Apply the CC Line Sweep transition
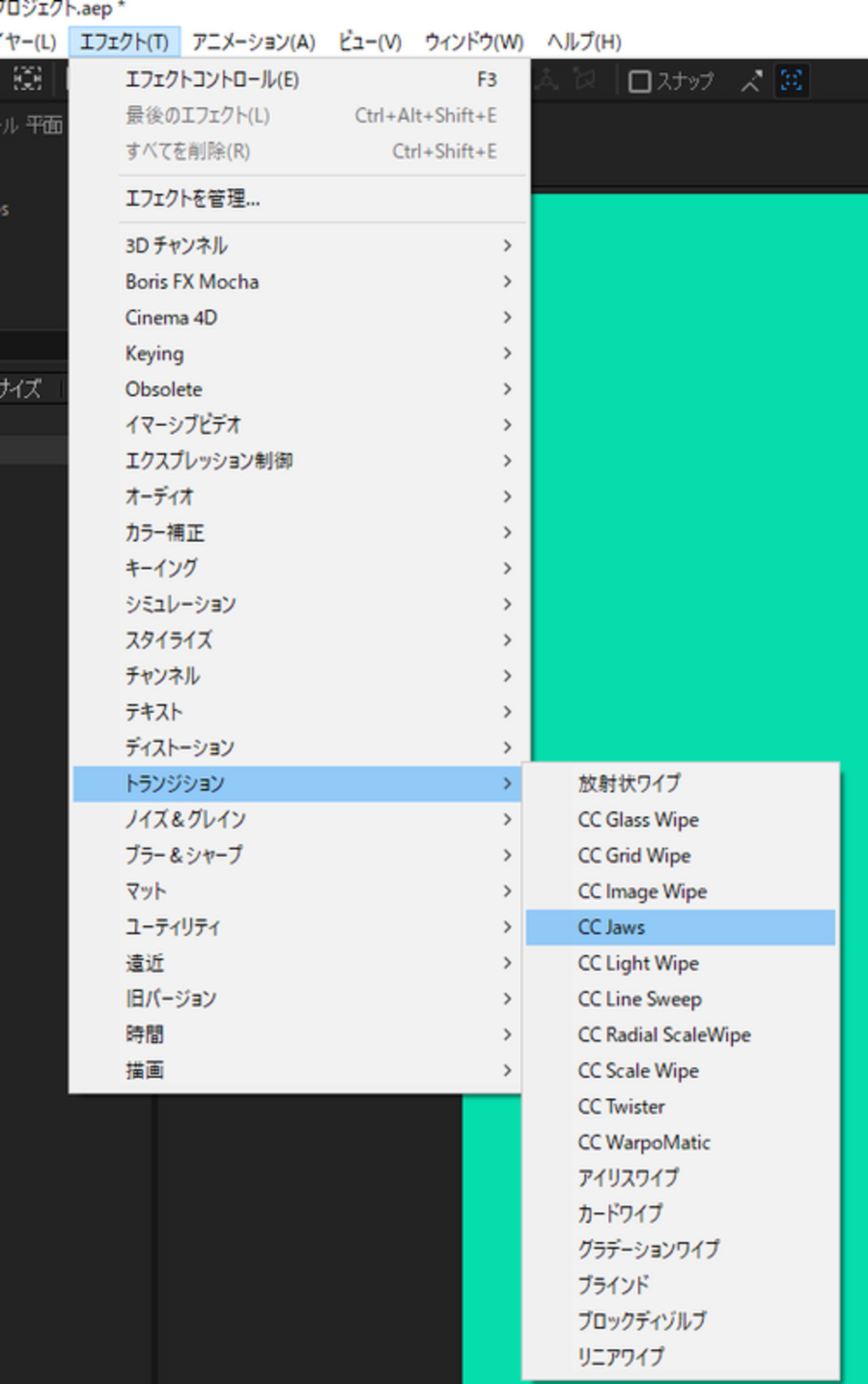The width and height of the screenshot is (868, 1384). (680, 999)
